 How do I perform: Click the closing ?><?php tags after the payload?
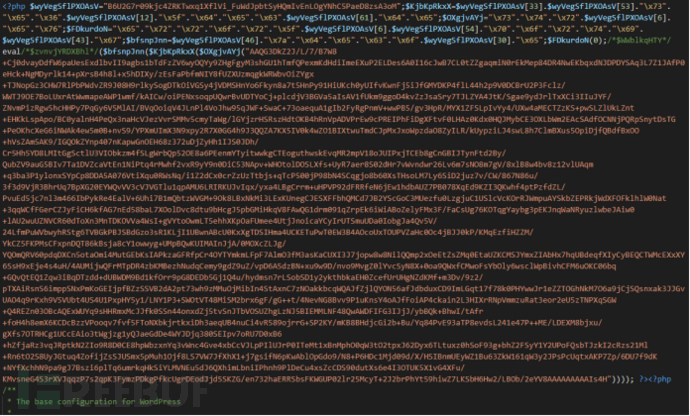point(655,379)
